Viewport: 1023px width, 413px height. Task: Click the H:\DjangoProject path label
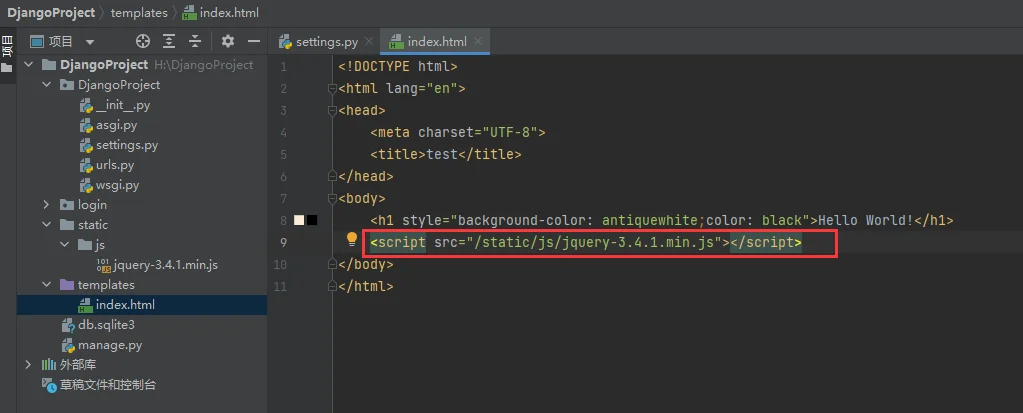[x=204, y=65]
